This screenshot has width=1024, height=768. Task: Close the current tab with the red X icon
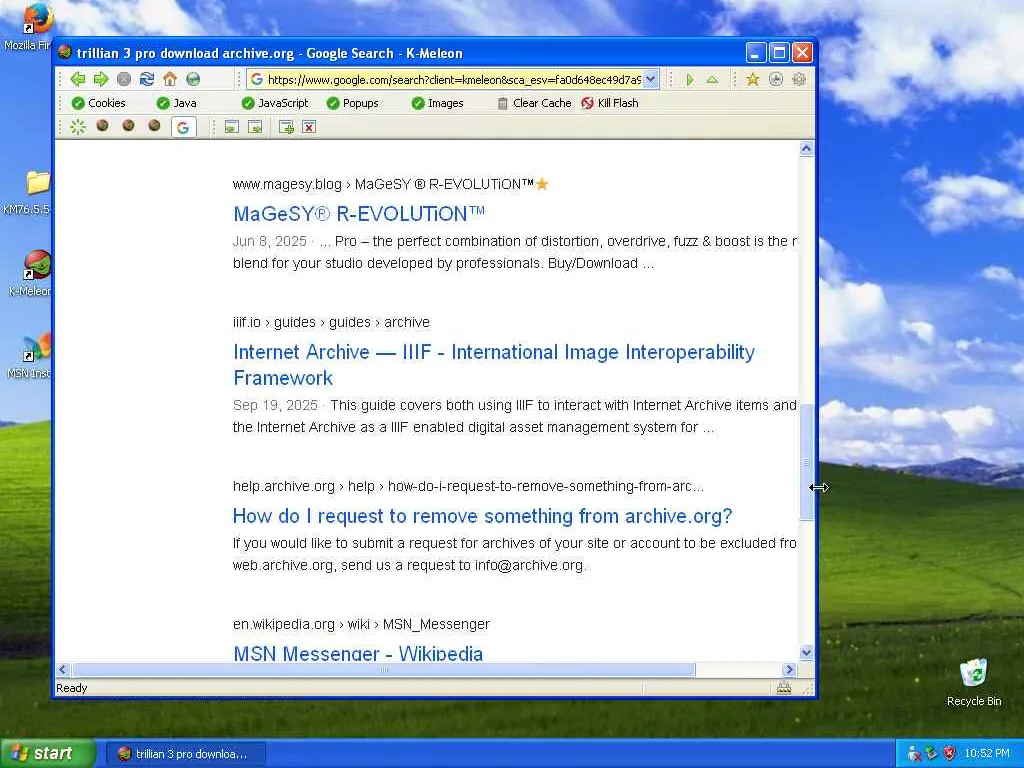tap(309, 127)
